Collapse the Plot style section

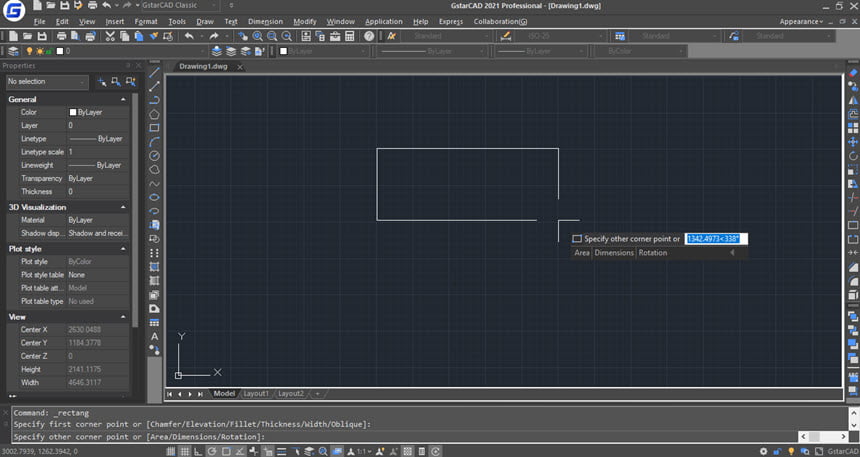(x=123, y=249)
